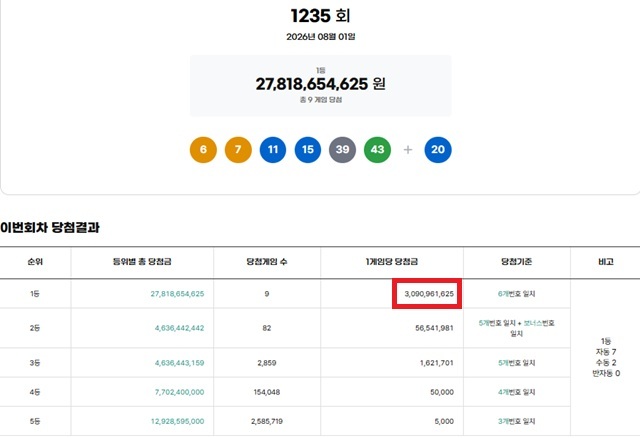Viewport: 640px width, 438px height.
Task: Click 2등 total prize 4,636,442,442
Action: [x=179, y=328]
